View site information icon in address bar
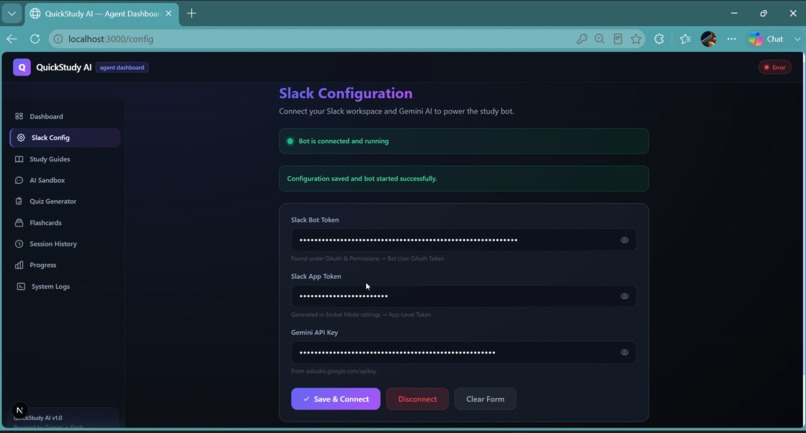The width and height of the screenshot is (806, 433). [x=58, y=39]
